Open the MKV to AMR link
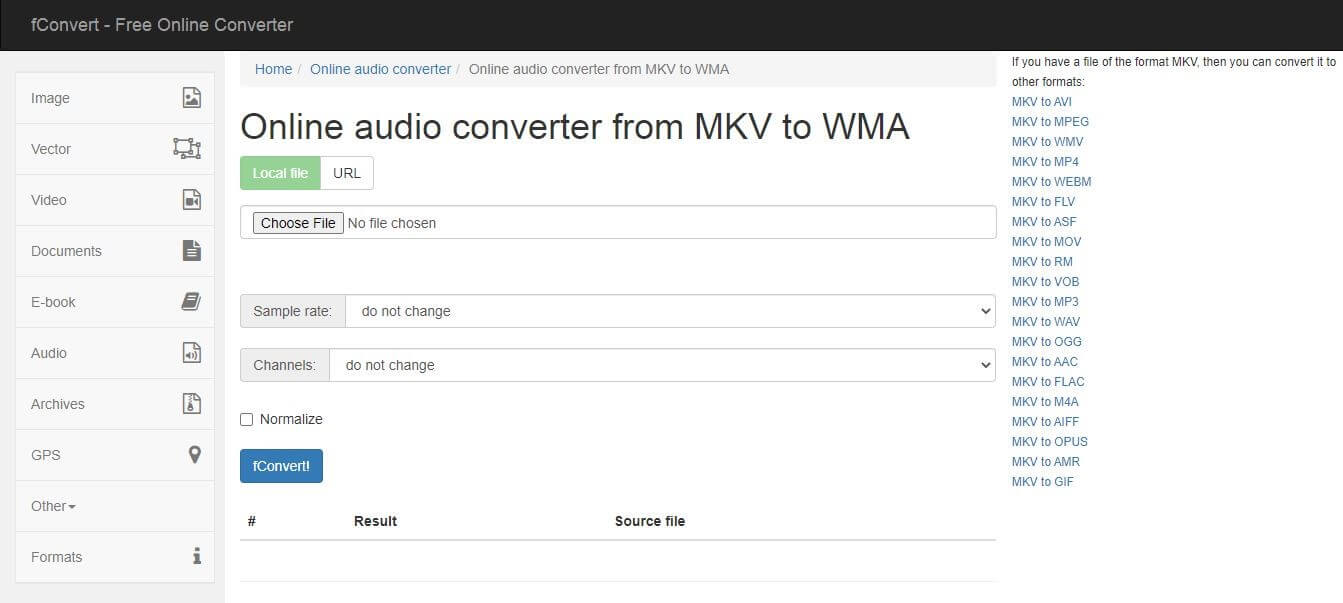Image resolution: width=1343 pixels, height=603 pixels. point(1046,462)
